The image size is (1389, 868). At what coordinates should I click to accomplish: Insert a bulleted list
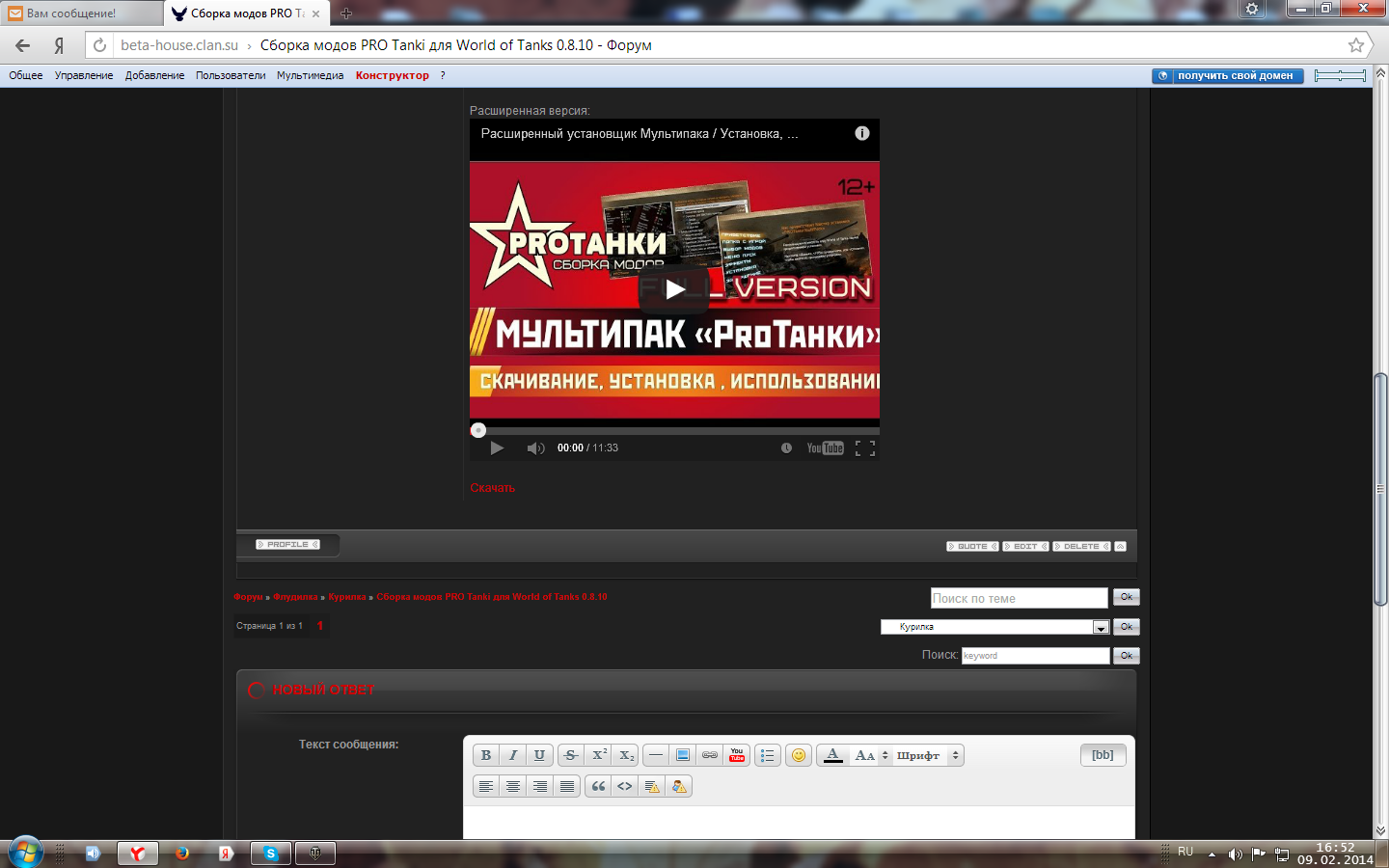(x=768, y=756)
